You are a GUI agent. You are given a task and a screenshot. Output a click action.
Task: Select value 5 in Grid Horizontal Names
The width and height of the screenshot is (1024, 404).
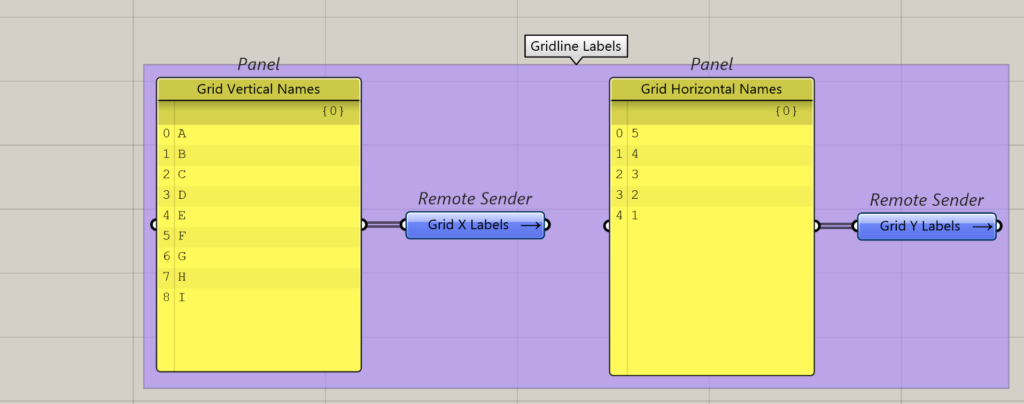pos(634,133)
